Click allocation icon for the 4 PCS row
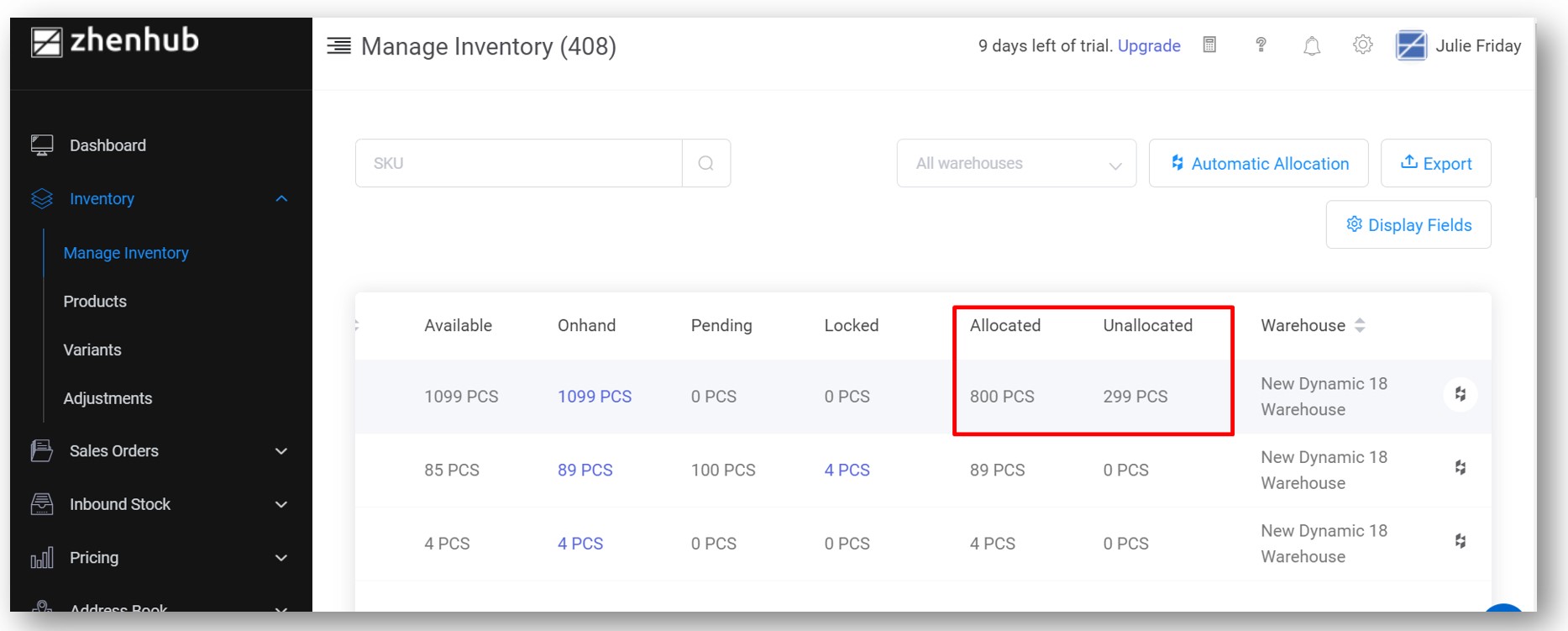This screenshot has width=1568, height=631. [x=1460, y=541]
